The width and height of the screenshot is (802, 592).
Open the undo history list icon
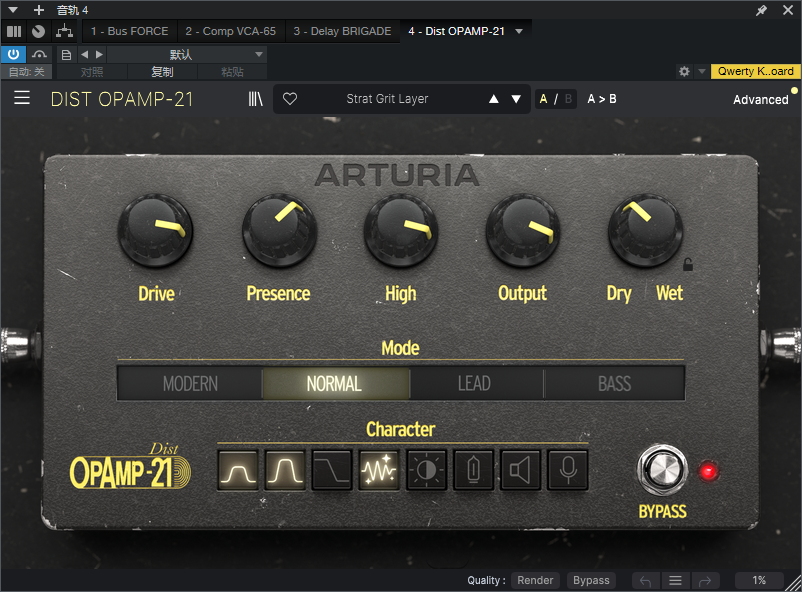click(675, 581)
